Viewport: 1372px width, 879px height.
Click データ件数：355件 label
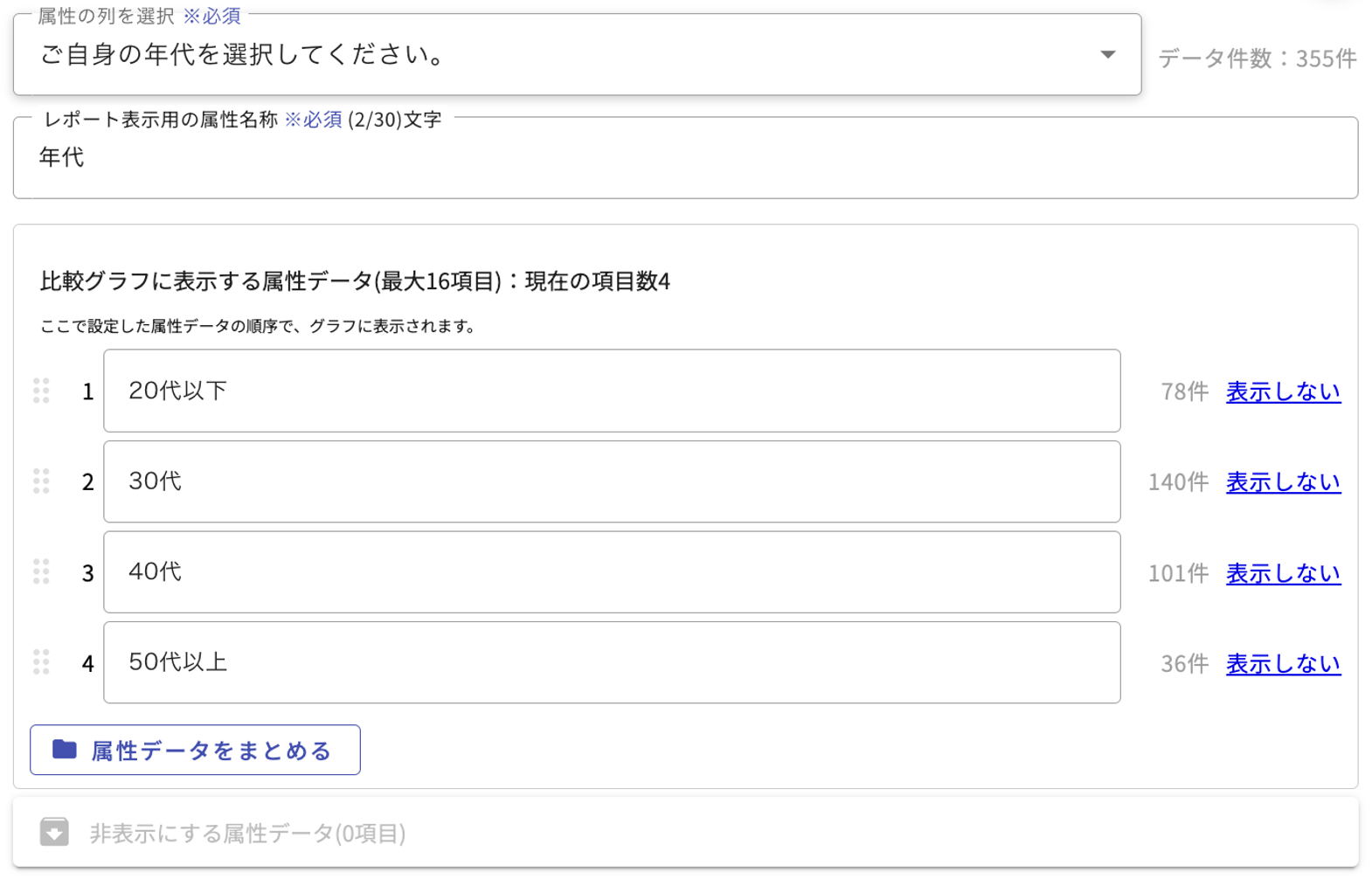click(1257, 59)
